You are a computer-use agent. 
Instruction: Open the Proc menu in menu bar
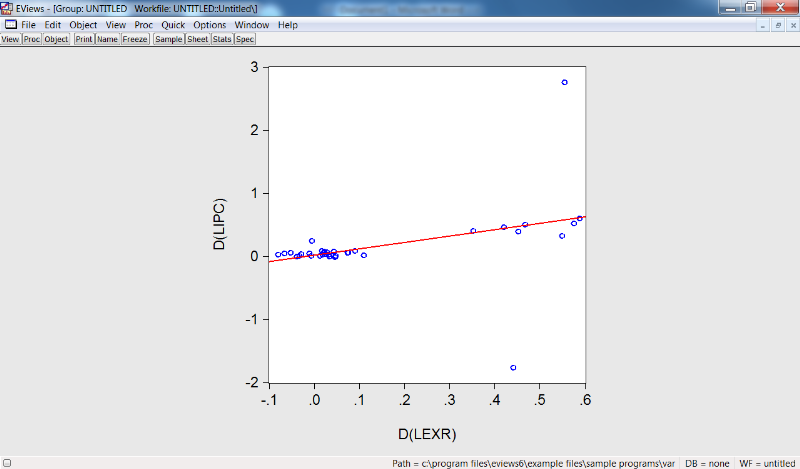click(143, 25)
